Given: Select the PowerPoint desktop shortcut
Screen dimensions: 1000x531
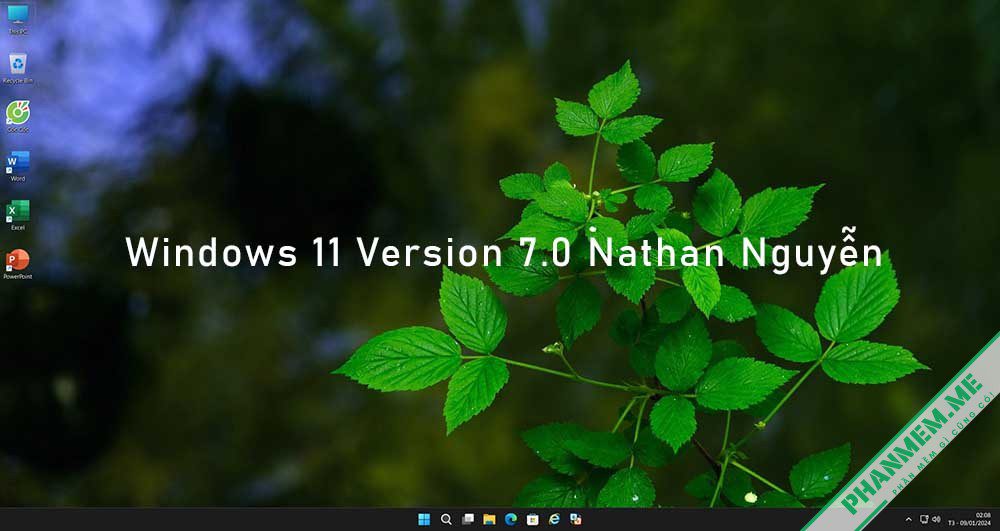Looking at the screenshot, I should [x=18, y=264].
